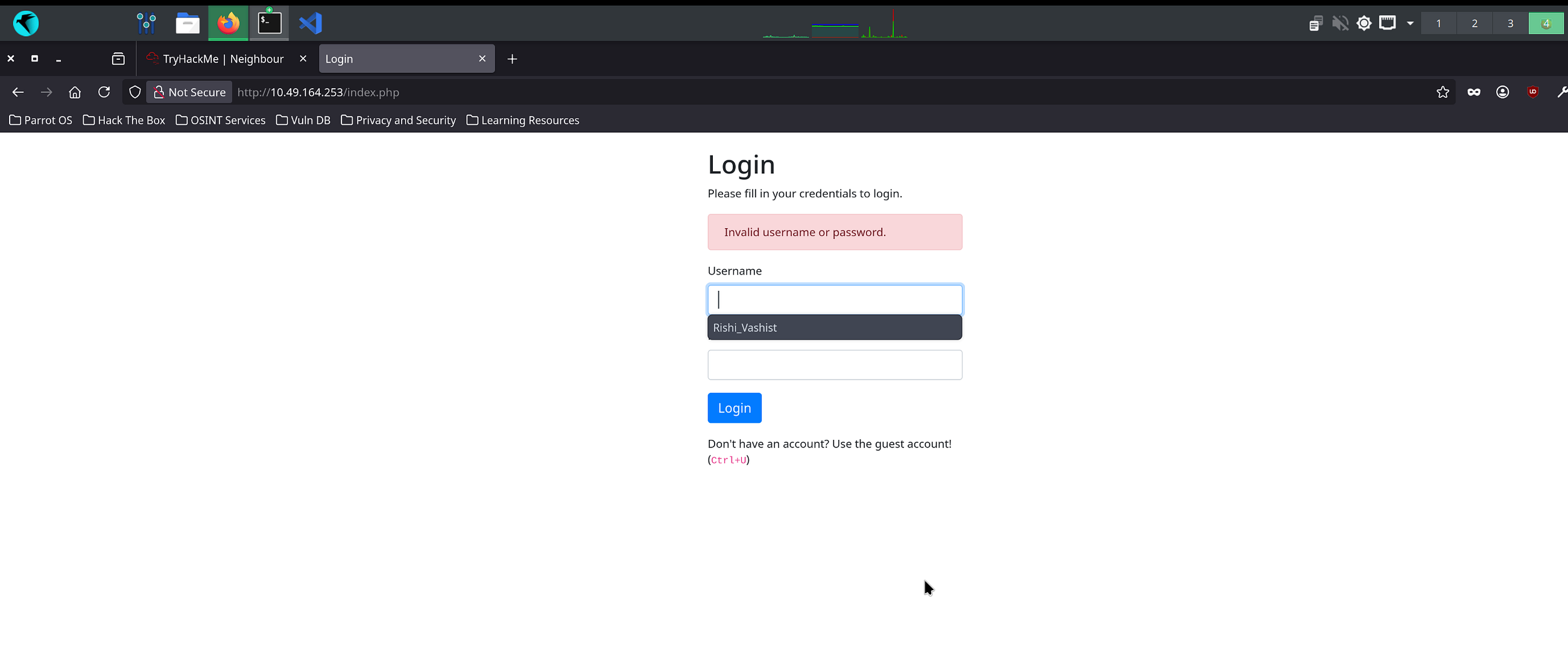The width and height of the screenshot is (1568, 651).
Task: Open the clipboard manager tray icon
Action: (x=1315, y=23)
